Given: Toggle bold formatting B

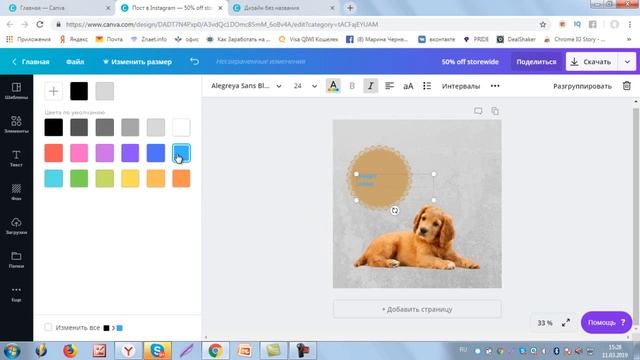Looking at the screenshot, I should (x=352, y=86).
